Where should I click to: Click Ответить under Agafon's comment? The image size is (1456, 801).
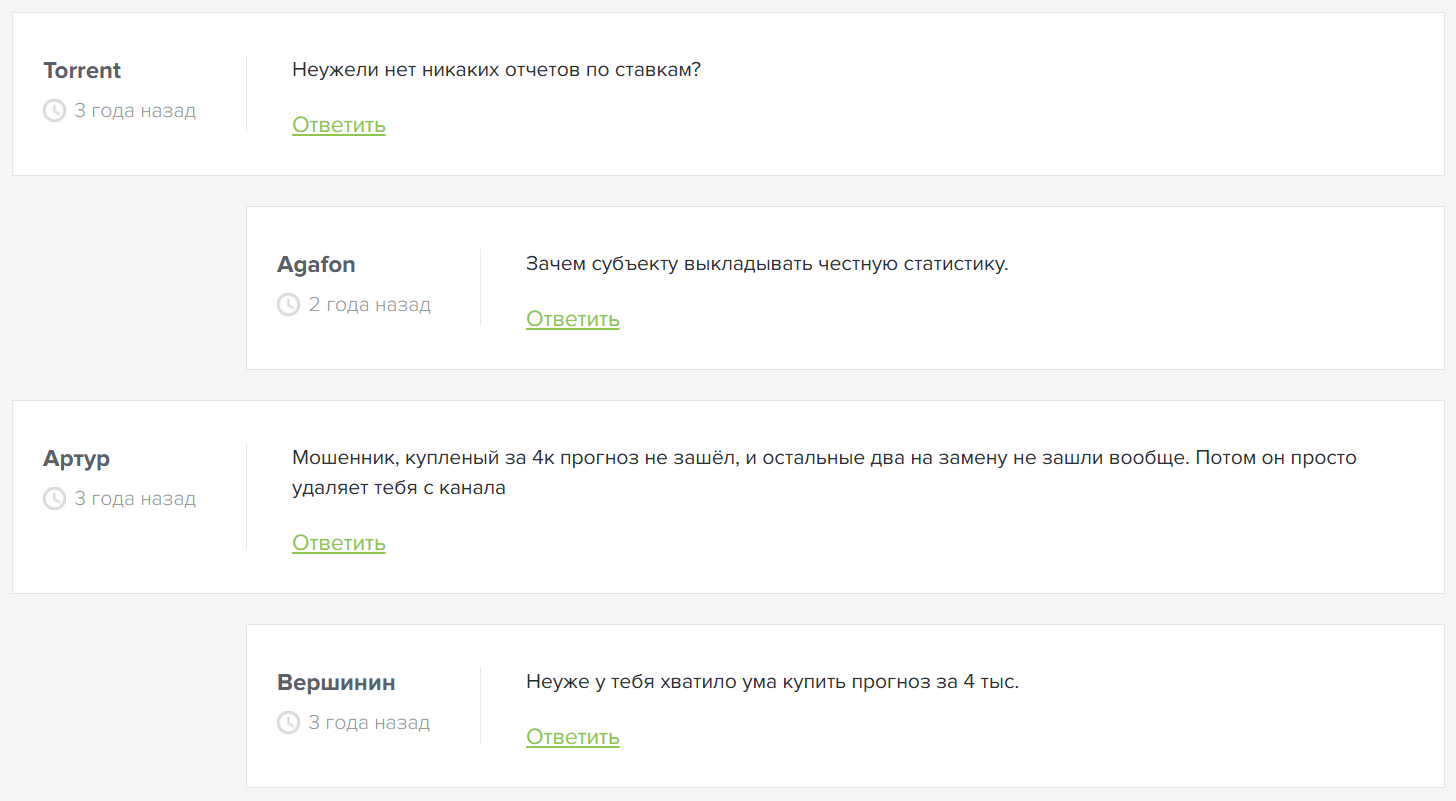point(573,319)
